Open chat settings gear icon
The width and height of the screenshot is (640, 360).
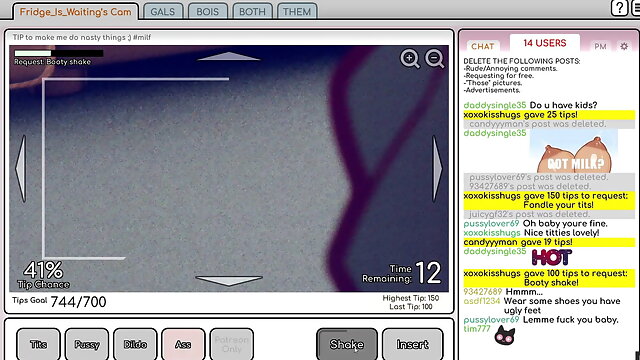point(624,46)
